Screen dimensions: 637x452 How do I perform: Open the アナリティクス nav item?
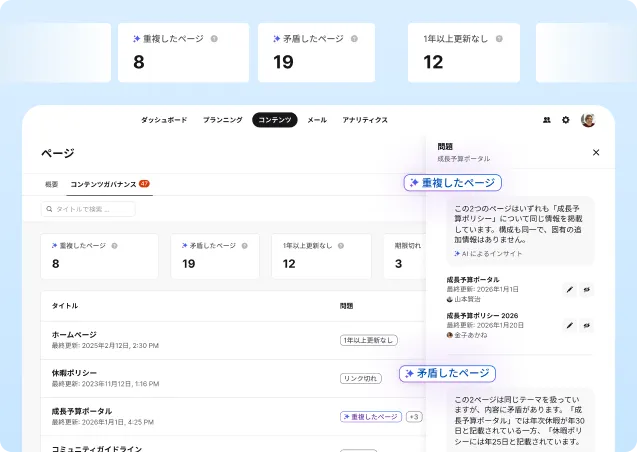click(365, 120)
